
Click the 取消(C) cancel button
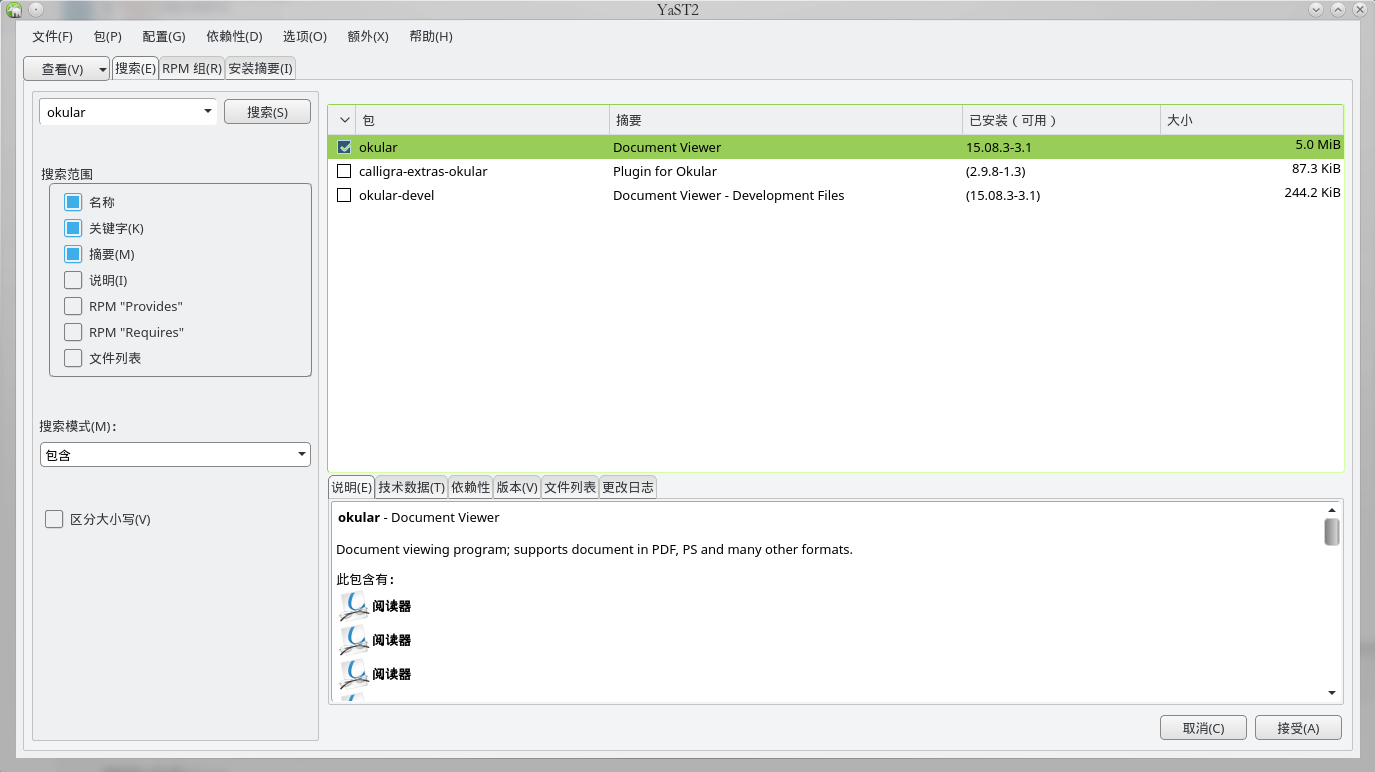pos(1203,728)
